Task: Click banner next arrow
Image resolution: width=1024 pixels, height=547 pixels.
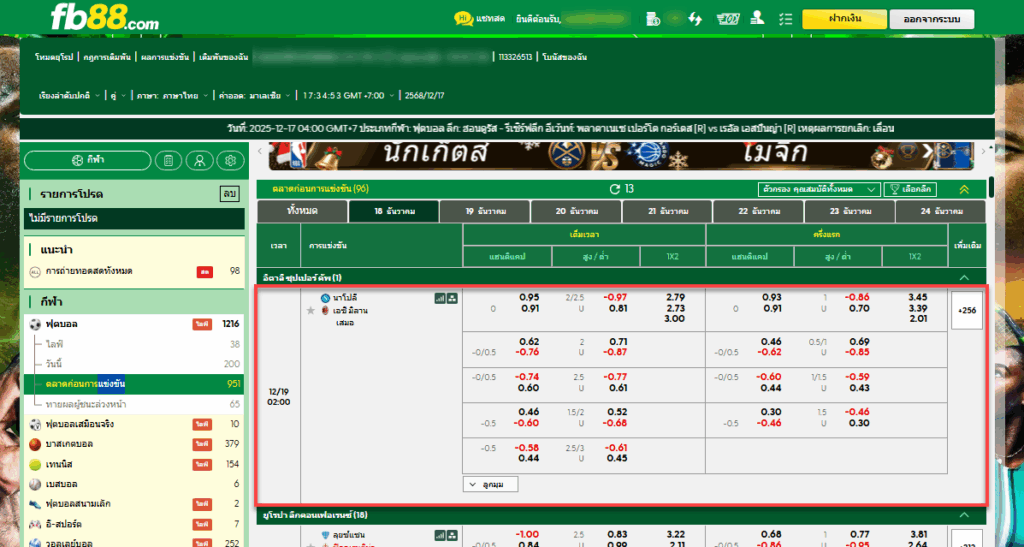Action: (x=985, y=151)
